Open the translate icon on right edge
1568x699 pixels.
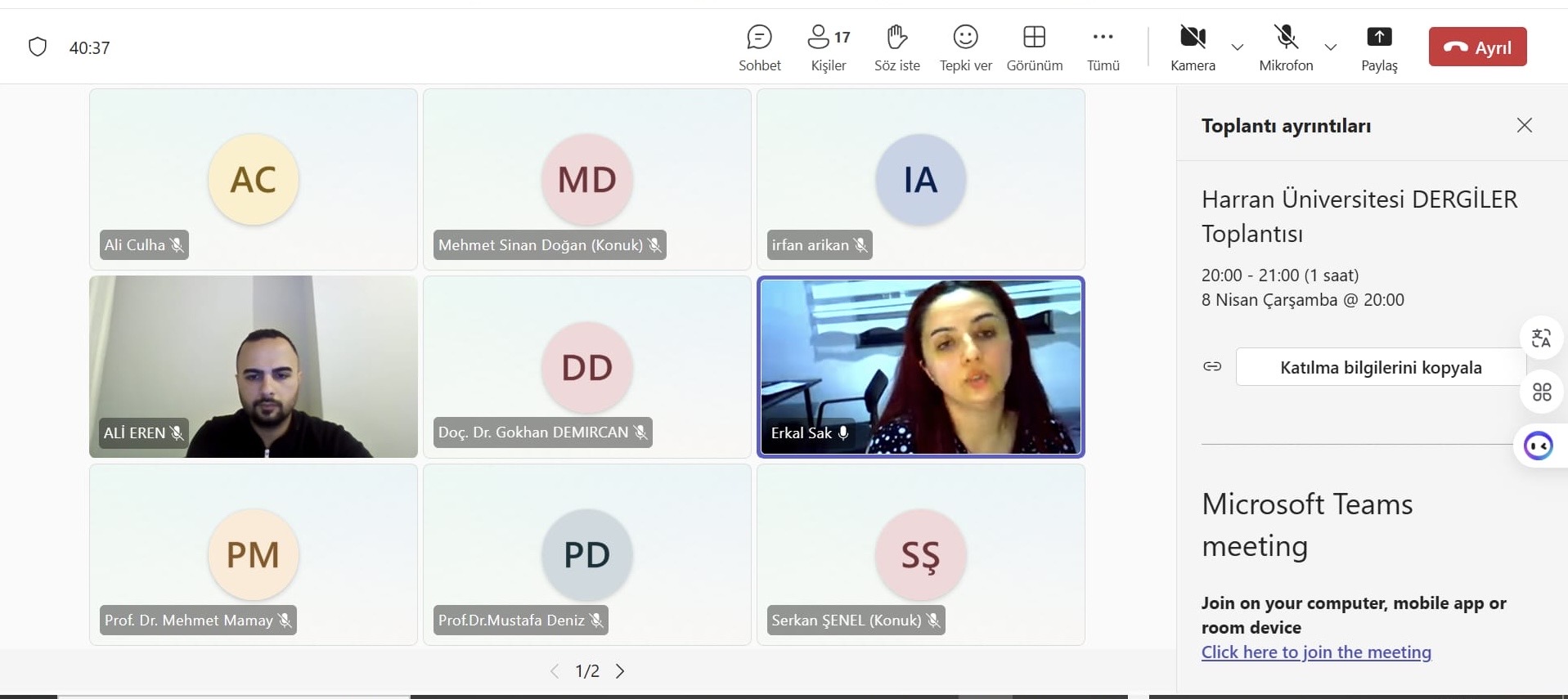1541,338
